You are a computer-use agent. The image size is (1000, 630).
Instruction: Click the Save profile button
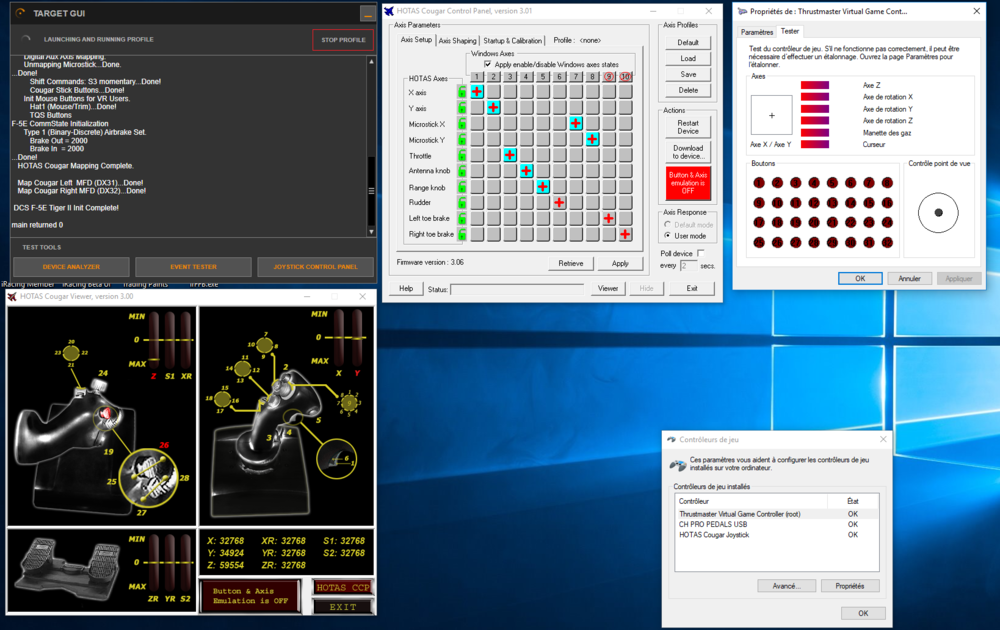(x=688, y=74)
